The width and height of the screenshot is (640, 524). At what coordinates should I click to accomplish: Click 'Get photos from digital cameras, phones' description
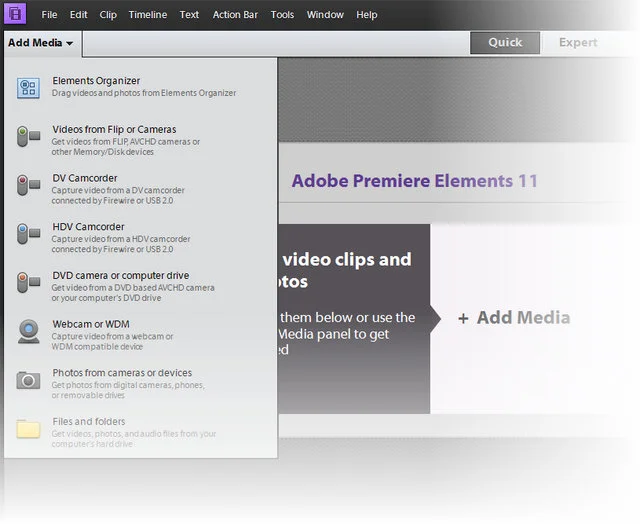pos(128,390)
